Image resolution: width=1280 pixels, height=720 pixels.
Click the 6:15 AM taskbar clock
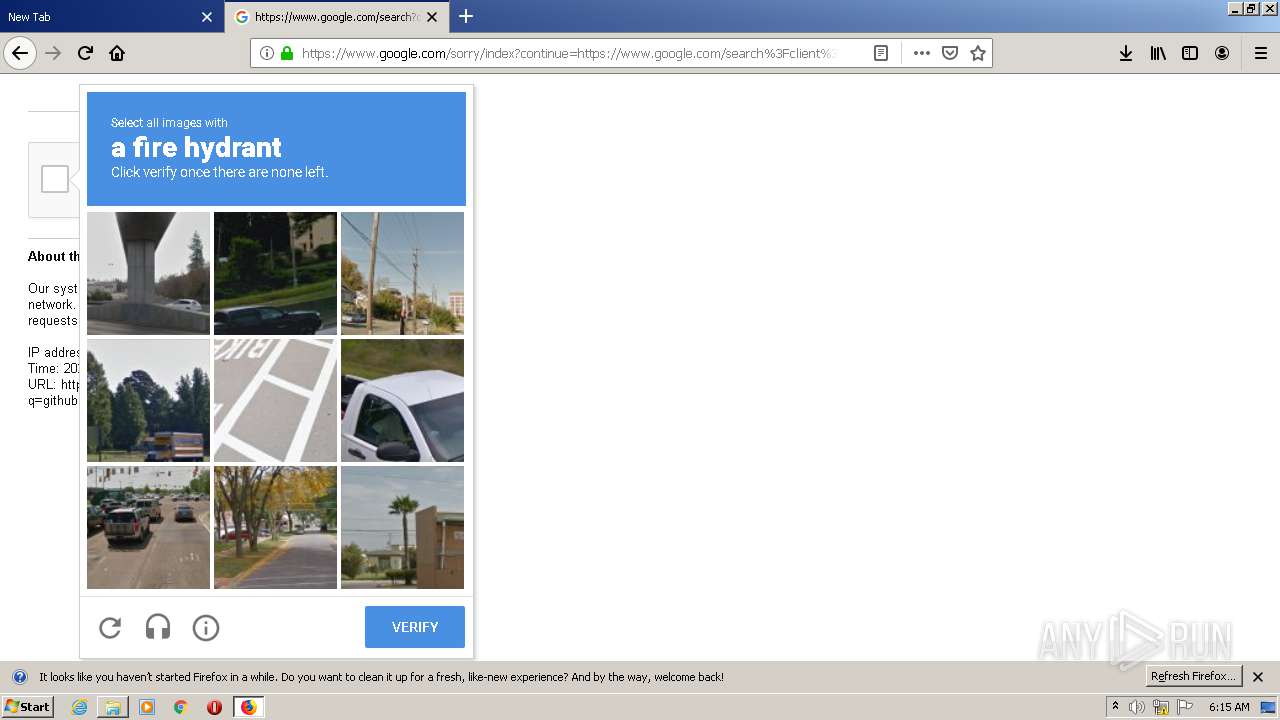pos(1229,707)
